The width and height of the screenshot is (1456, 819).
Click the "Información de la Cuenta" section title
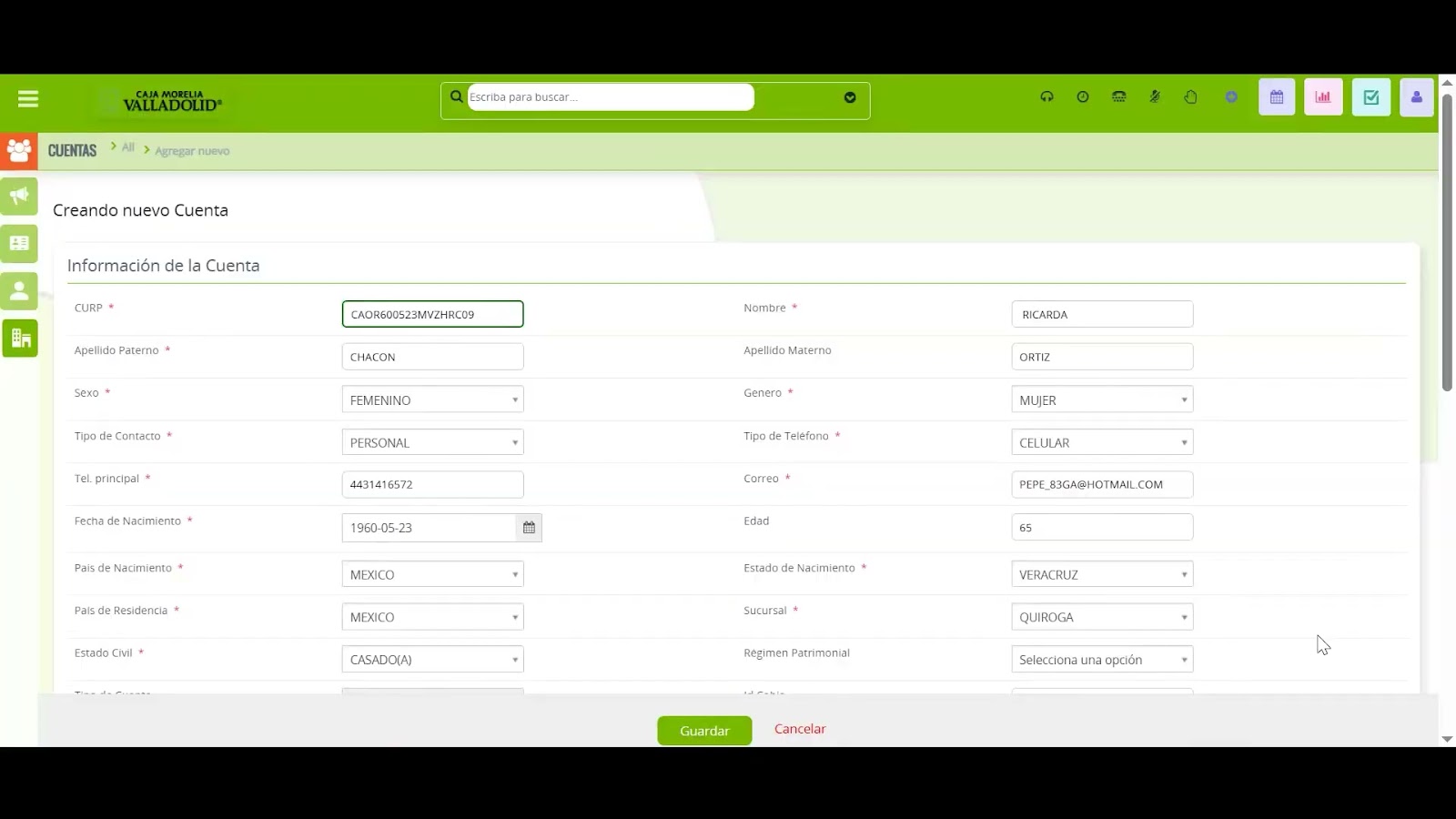click(164, 266)
